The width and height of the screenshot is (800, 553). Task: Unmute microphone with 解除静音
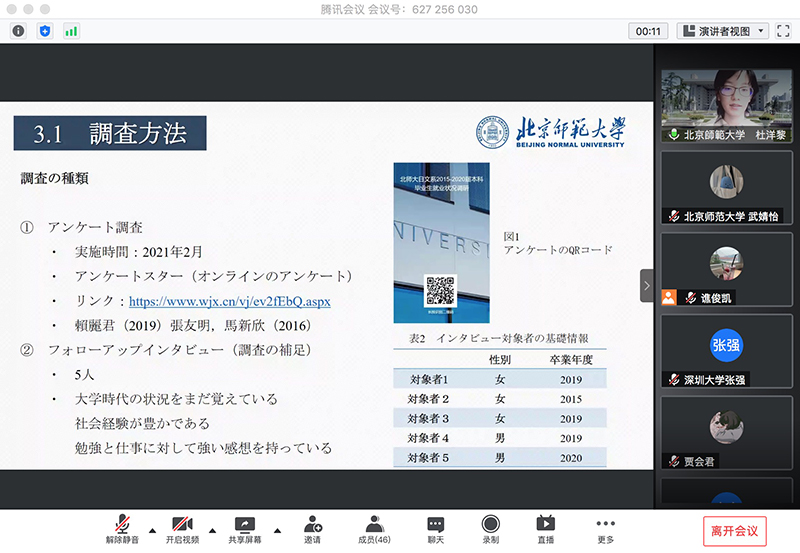[120, 529]
